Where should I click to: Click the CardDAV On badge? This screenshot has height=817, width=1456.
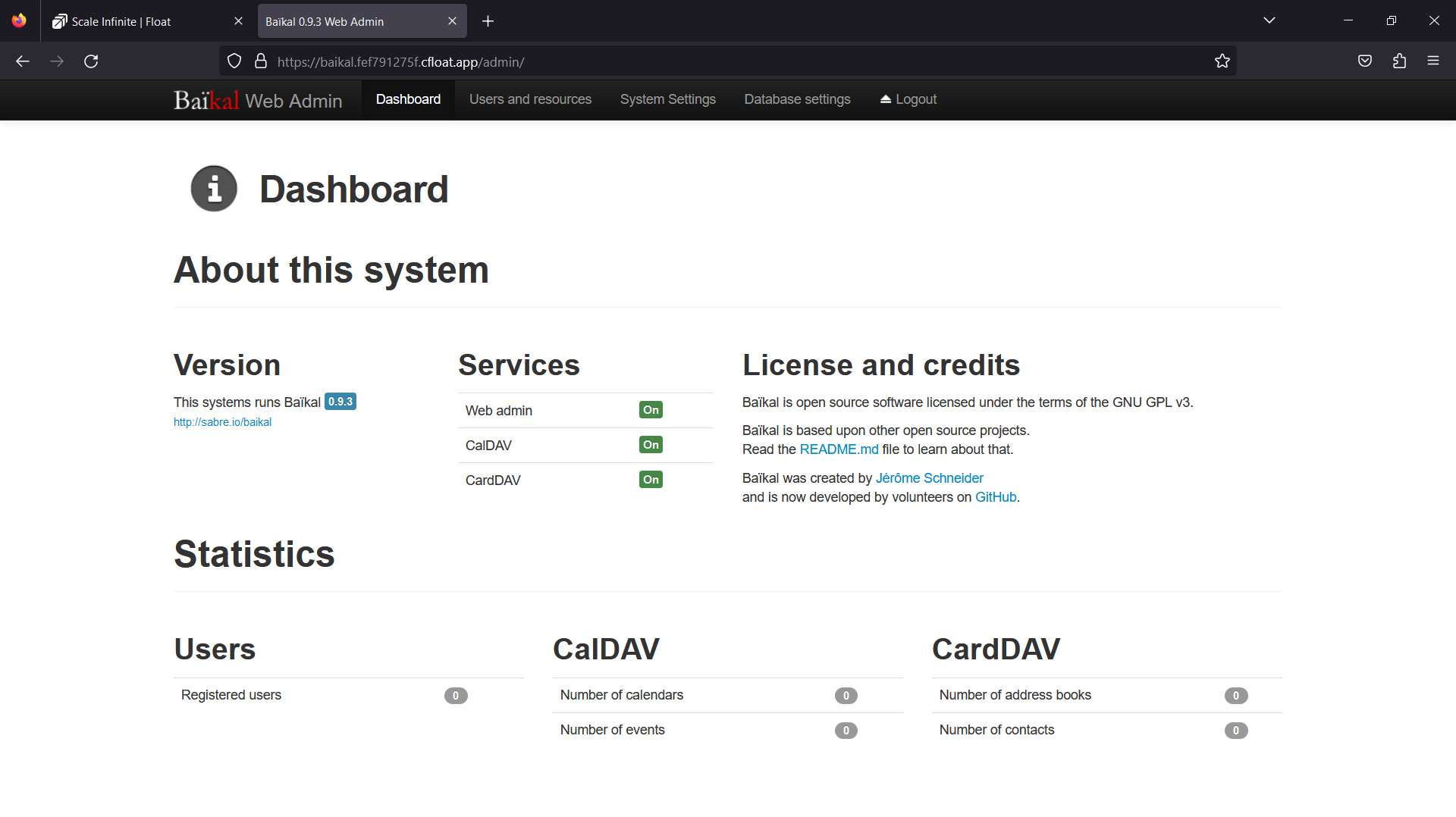[x=651, y=480]
